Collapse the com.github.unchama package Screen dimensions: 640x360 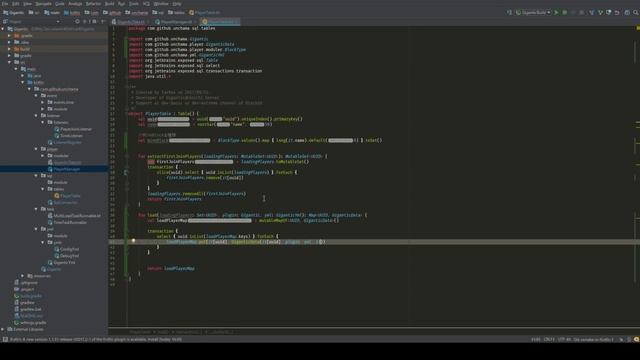pos(29,89)
